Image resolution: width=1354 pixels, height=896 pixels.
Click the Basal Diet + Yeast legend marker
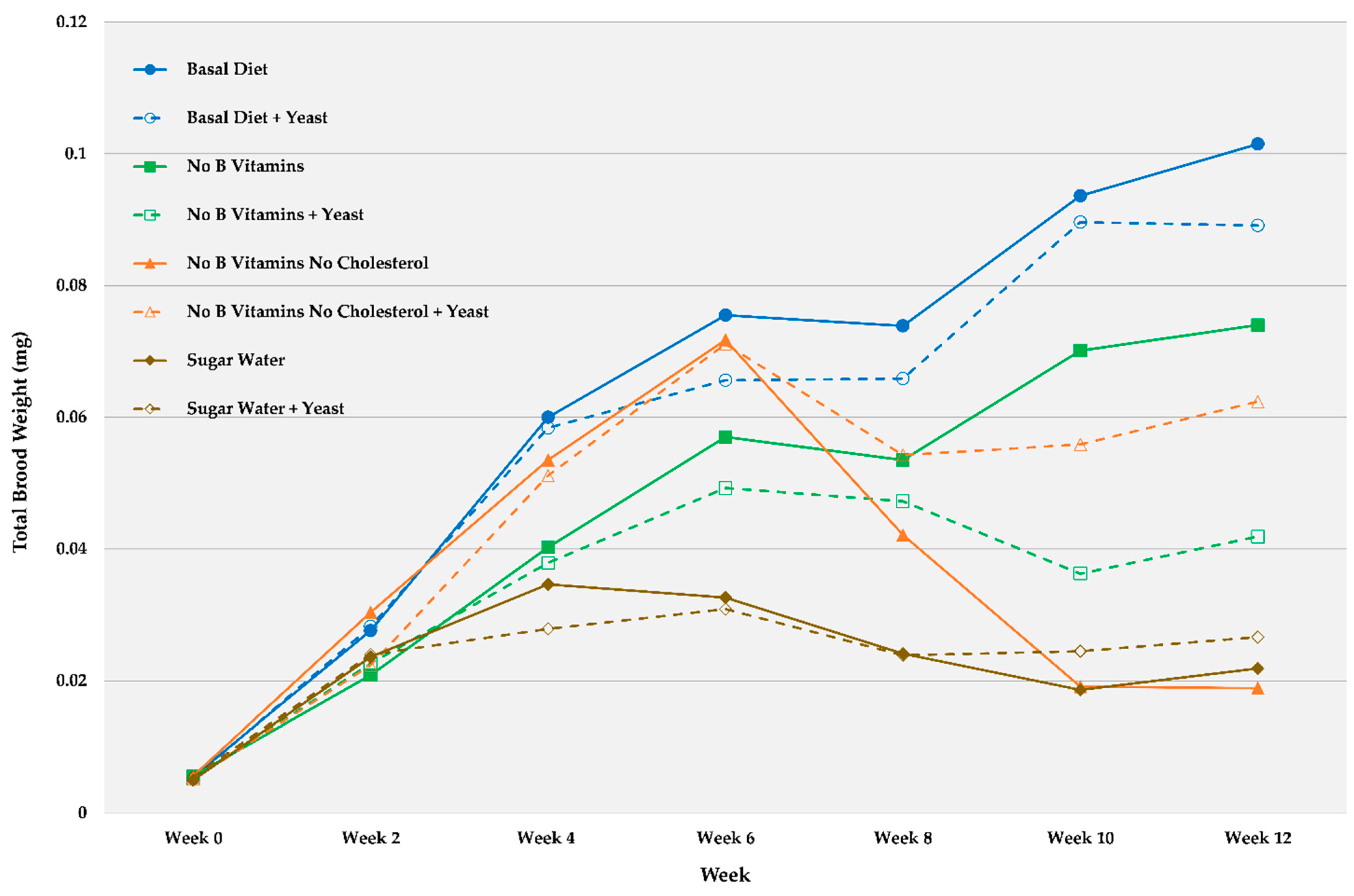click(150, 118)
